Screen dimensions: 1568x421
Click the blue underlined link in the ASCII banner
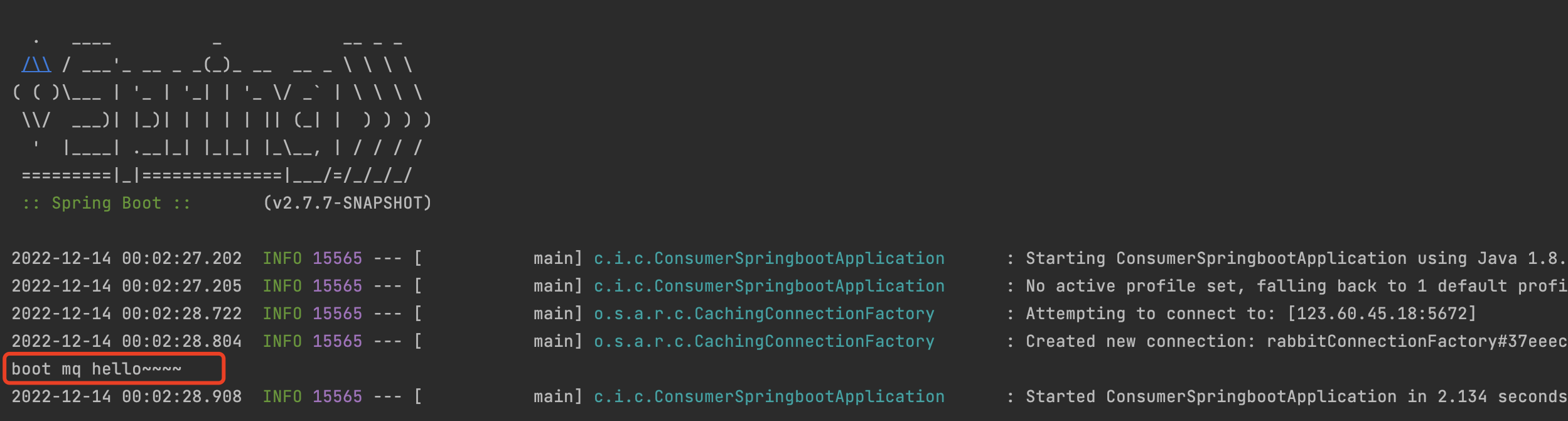click(36, 65)
